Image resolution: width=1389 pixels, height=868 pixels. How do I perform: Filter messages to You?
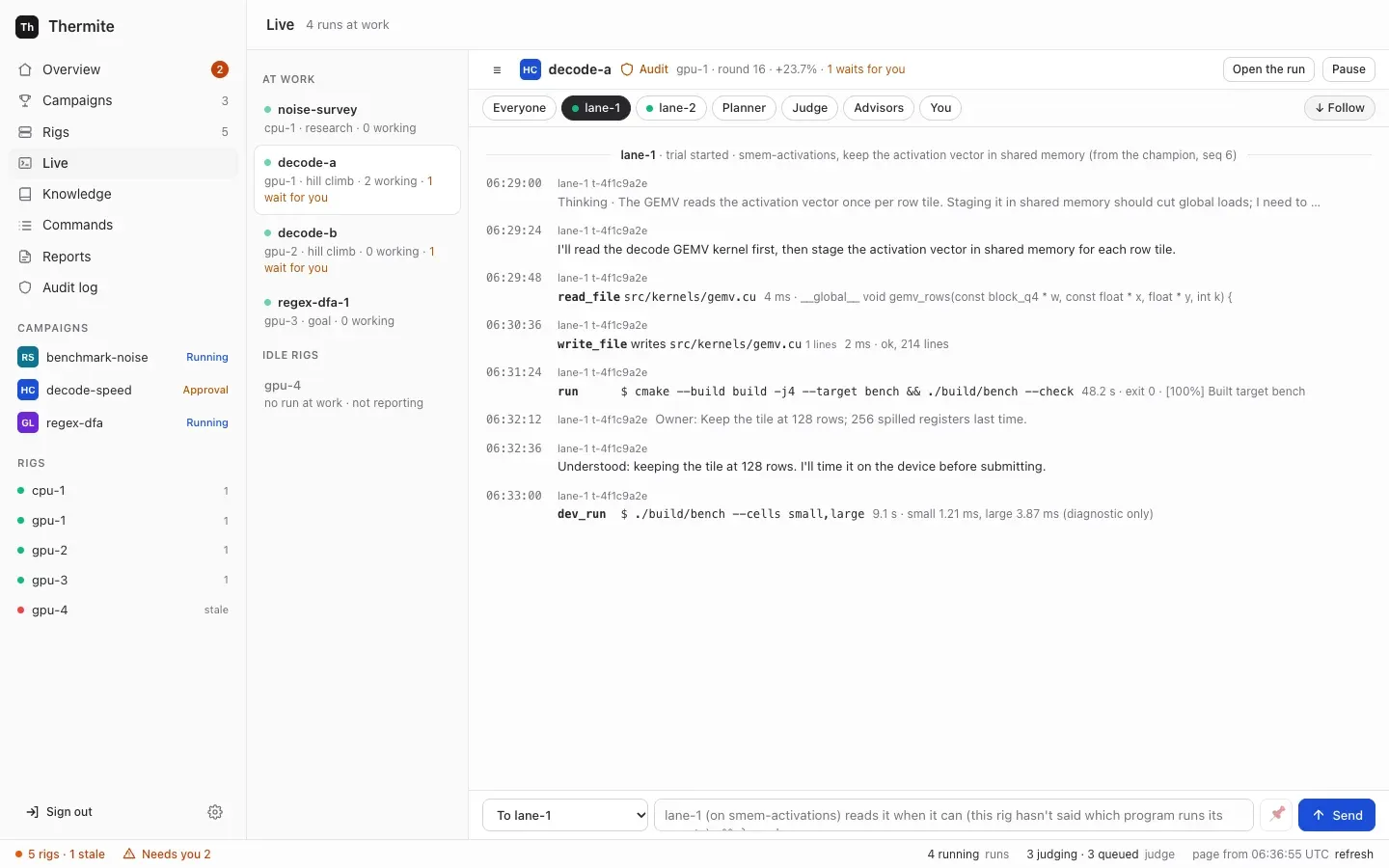click(x=940, y=108)
